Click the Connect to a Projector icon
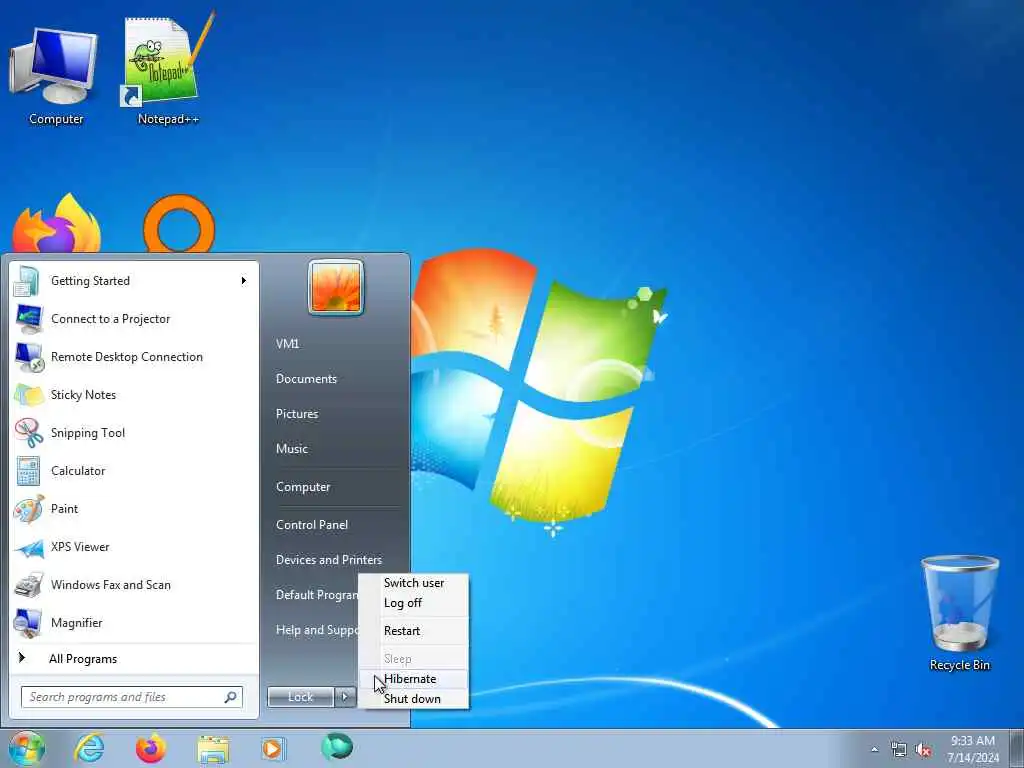The width and height of the screenshot is (1024, 768). point(28,319)
